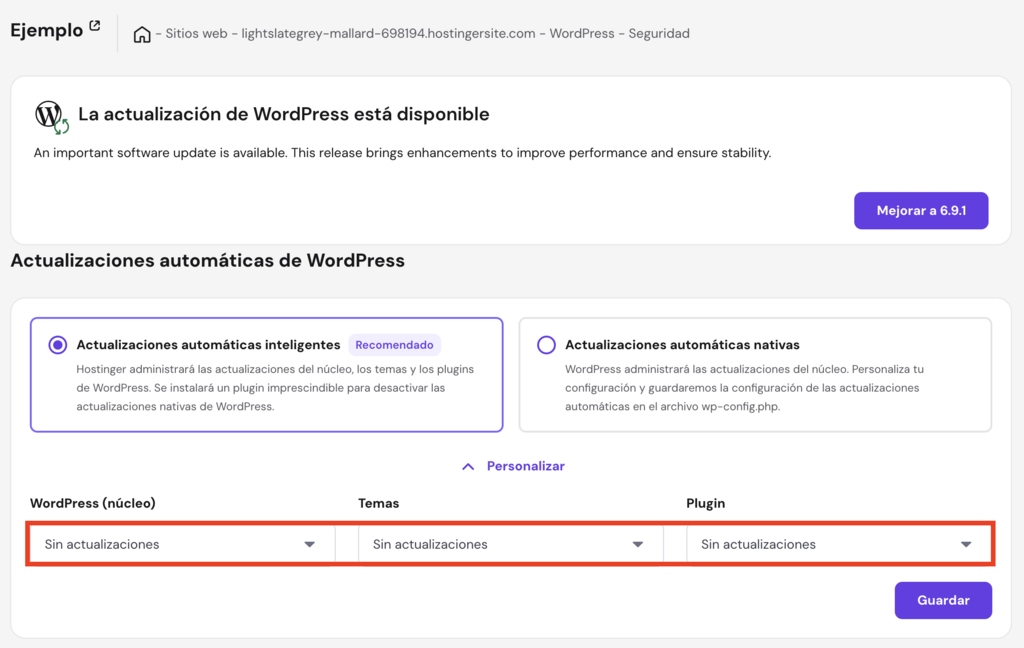
Task: Click the collapse chevron next to Personalizar
Action: [468, 465]
